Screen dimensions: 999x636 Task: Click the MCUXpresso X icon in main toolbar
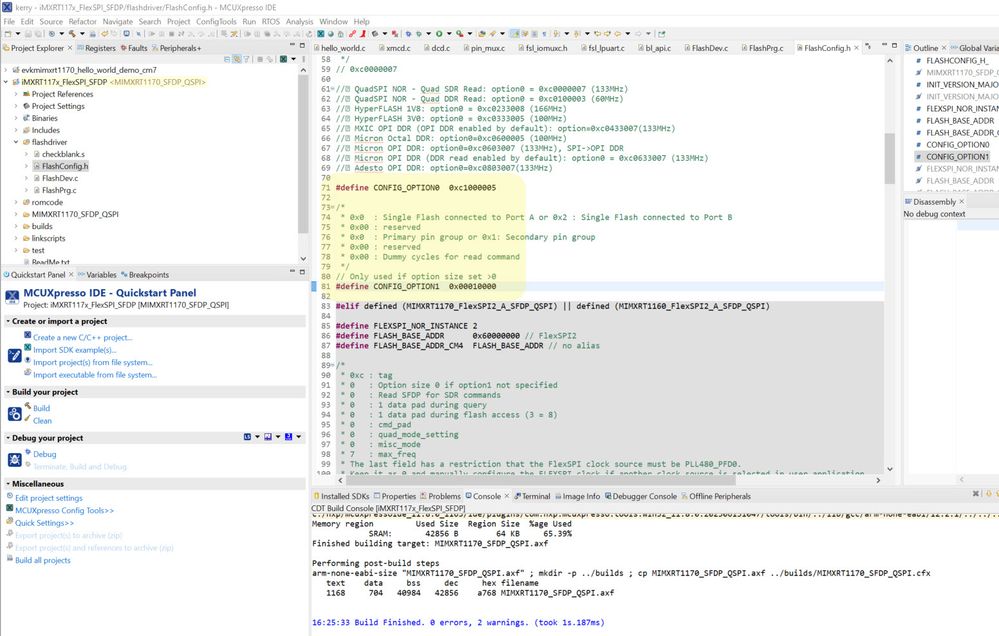pyautogui.click(x=320, y=34)
